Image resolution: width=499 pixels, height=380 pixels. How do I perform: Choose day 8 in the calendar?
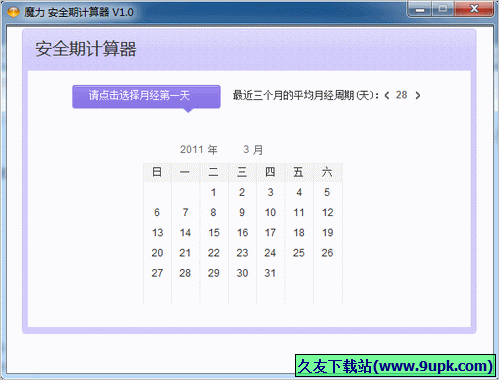[213, 212]
